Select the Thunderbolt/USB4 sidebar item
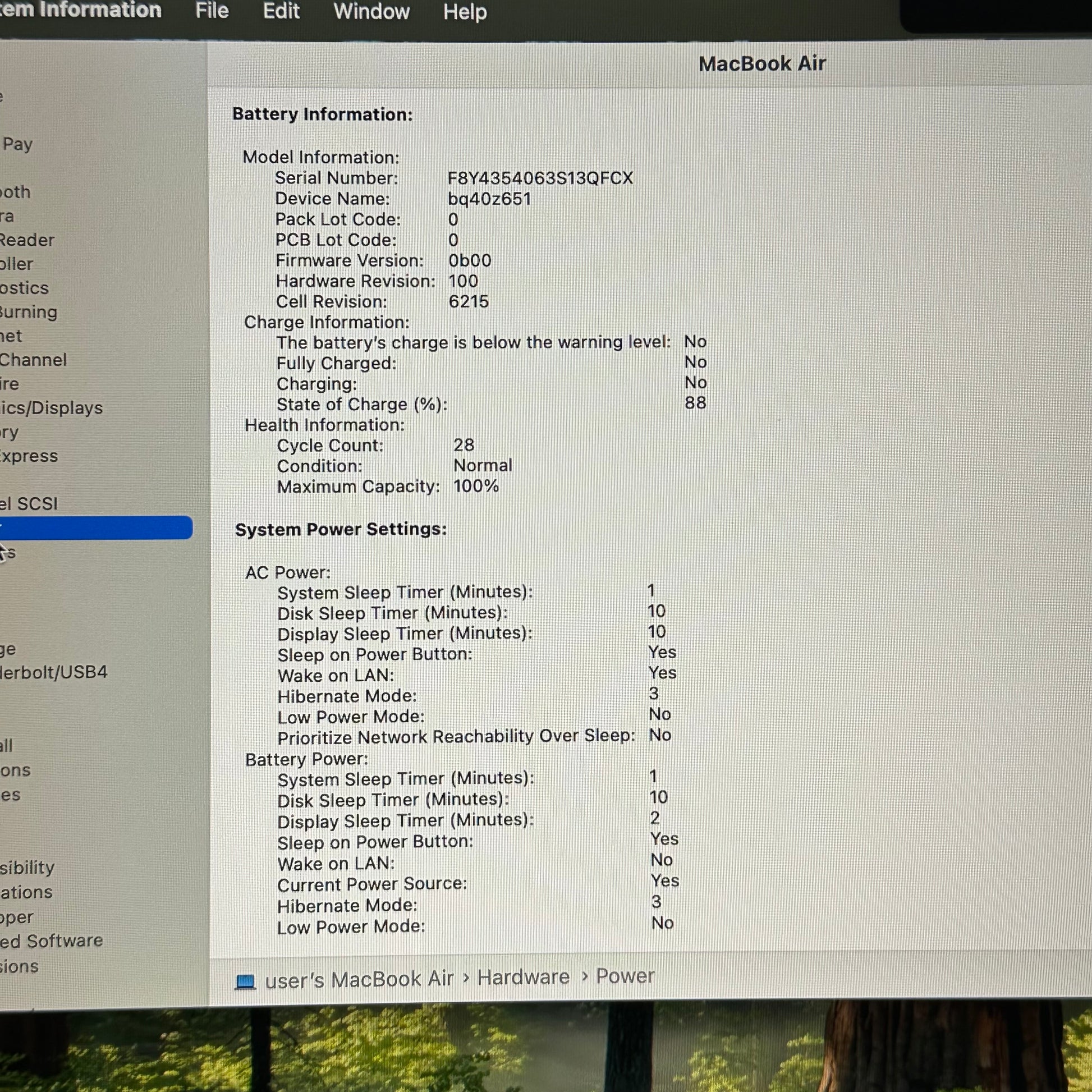Image resolution: width=1092 pixels, height=1092 pixels. (54, 672)
